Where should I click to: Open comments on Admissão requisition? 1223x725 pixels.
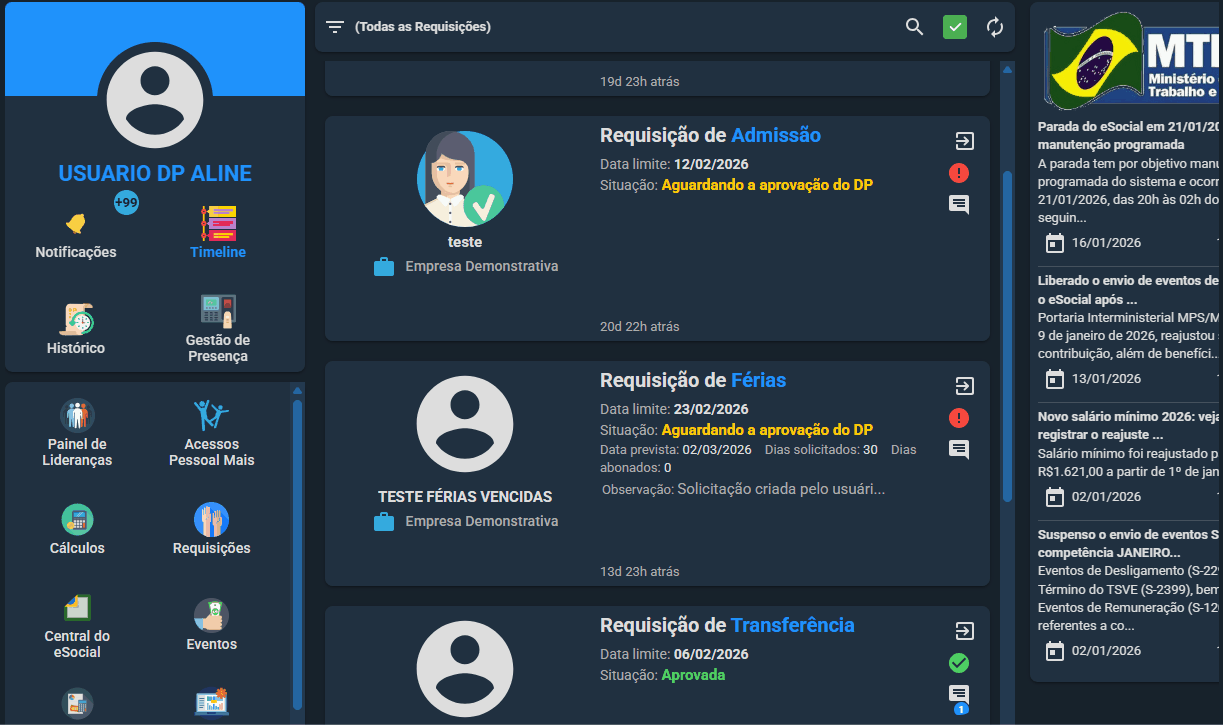point(959,205)
